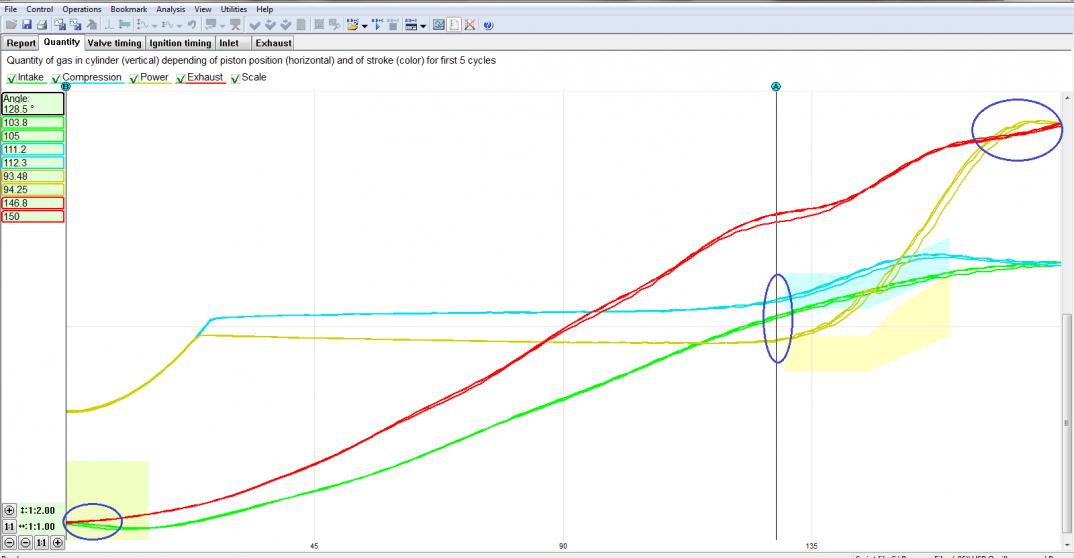
Task: Switch to the Valve timing tab
Action: (x=114, y=43)
